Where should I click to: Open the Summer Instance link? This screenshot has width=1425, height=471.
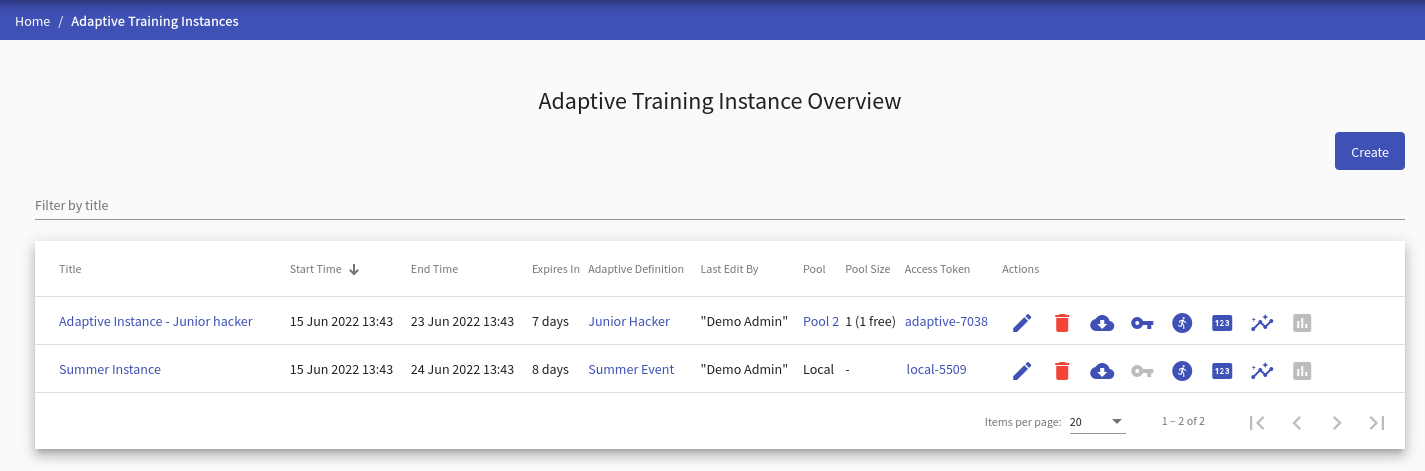[x=110, y=370]
